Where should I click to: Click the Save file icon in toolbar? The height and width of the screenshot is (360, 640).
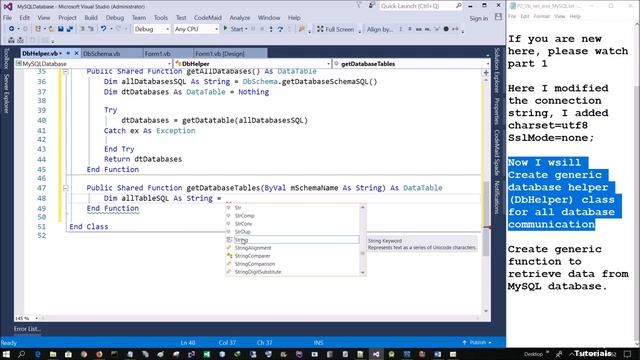tap(61, 29)
